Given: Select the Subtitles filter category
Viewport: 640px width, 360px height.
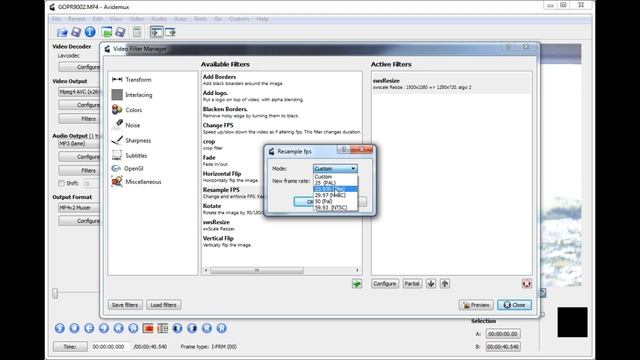Looking at the screenshot, I should click(129, 156).
